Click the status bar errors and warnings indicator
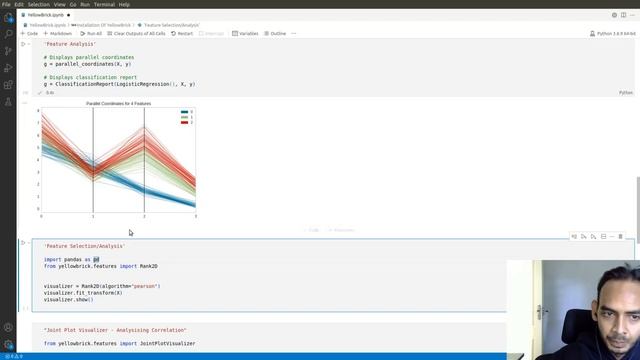640x360 pixels. point(14,356)
